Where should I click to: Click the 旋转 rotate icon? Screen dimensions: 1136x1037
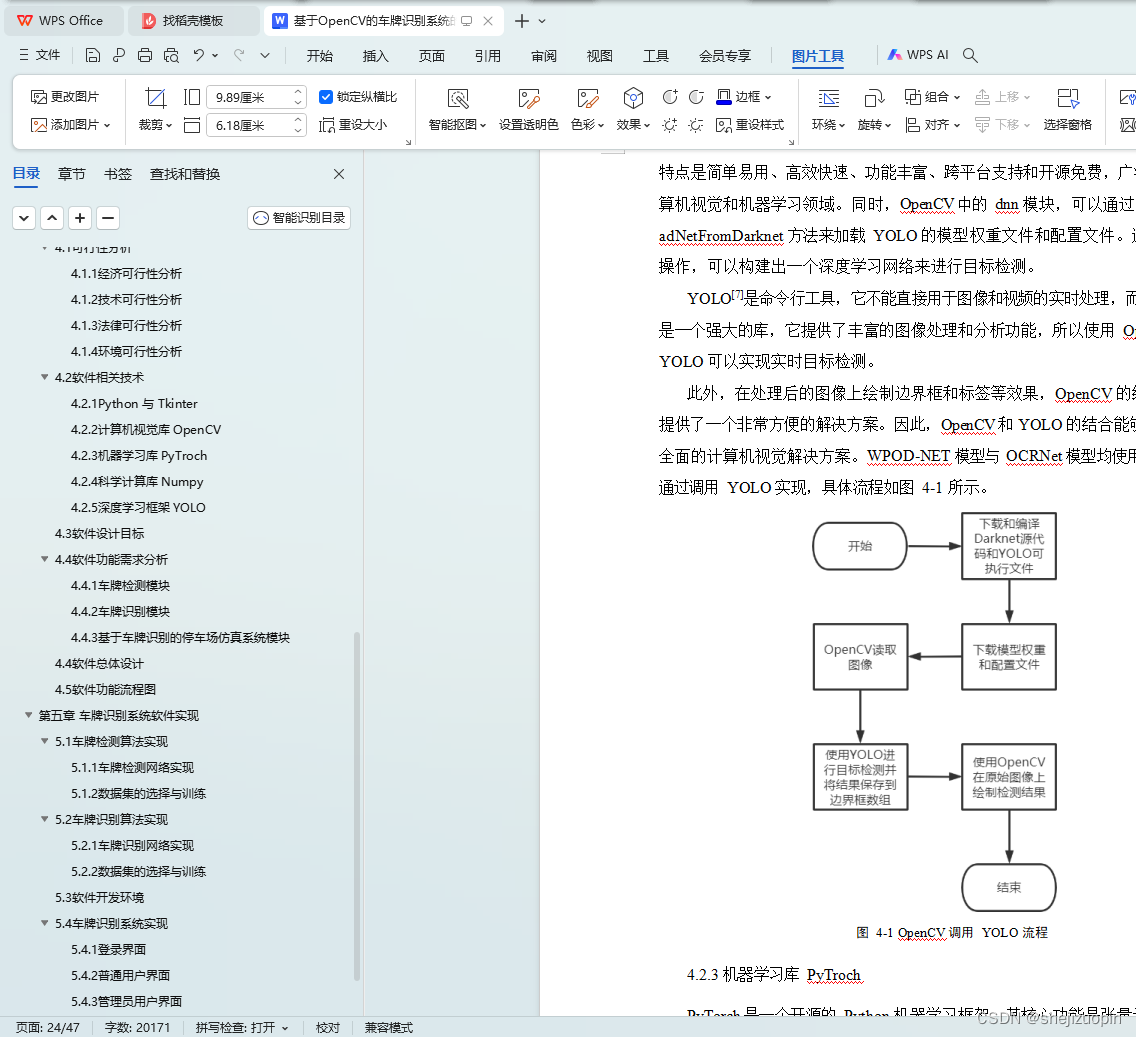tap(874, 99)
